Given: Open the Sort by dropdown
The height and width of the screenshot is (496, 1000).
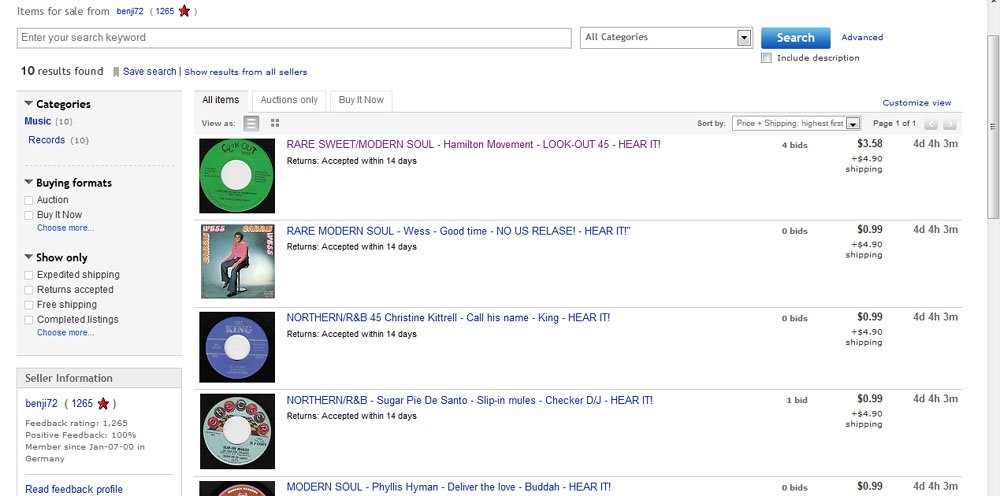Looking at the screenshot, I should pos(797,123).
